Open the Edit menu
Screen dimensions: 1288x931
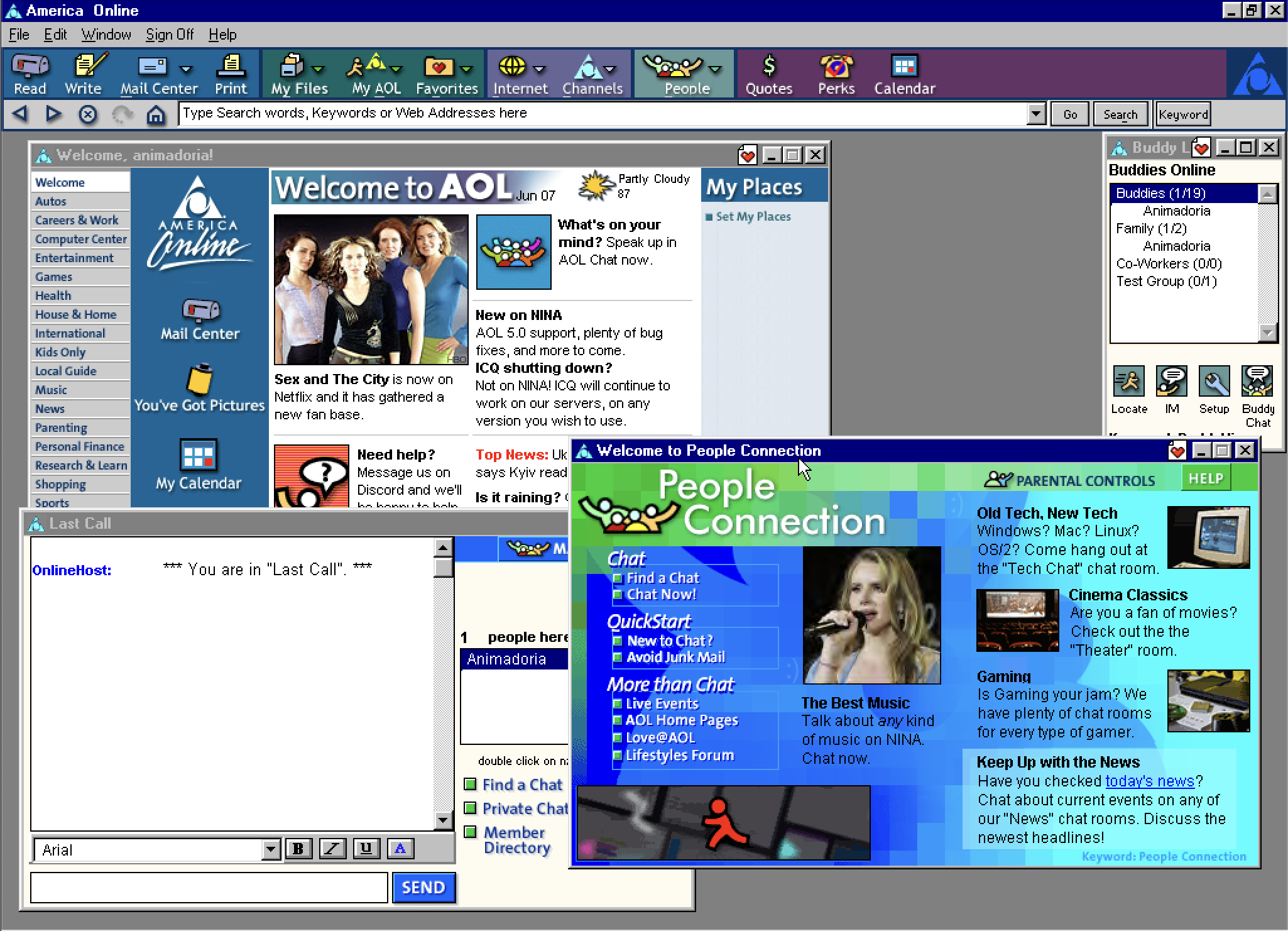[x=55, y=35]
